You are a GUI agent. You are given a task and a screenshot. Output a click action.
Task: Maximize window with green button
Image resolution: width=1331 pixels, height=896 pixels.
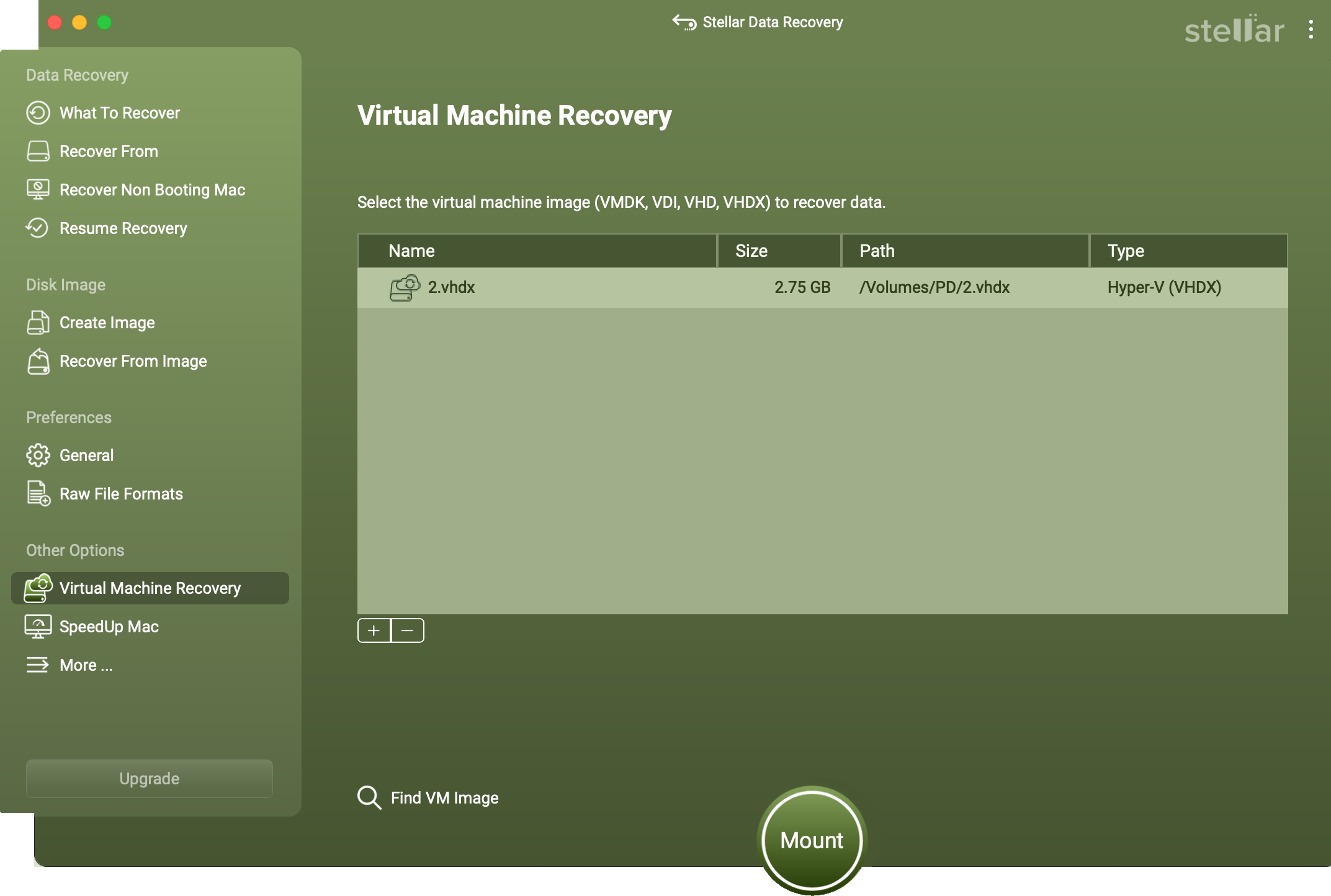tap(104, 22)
